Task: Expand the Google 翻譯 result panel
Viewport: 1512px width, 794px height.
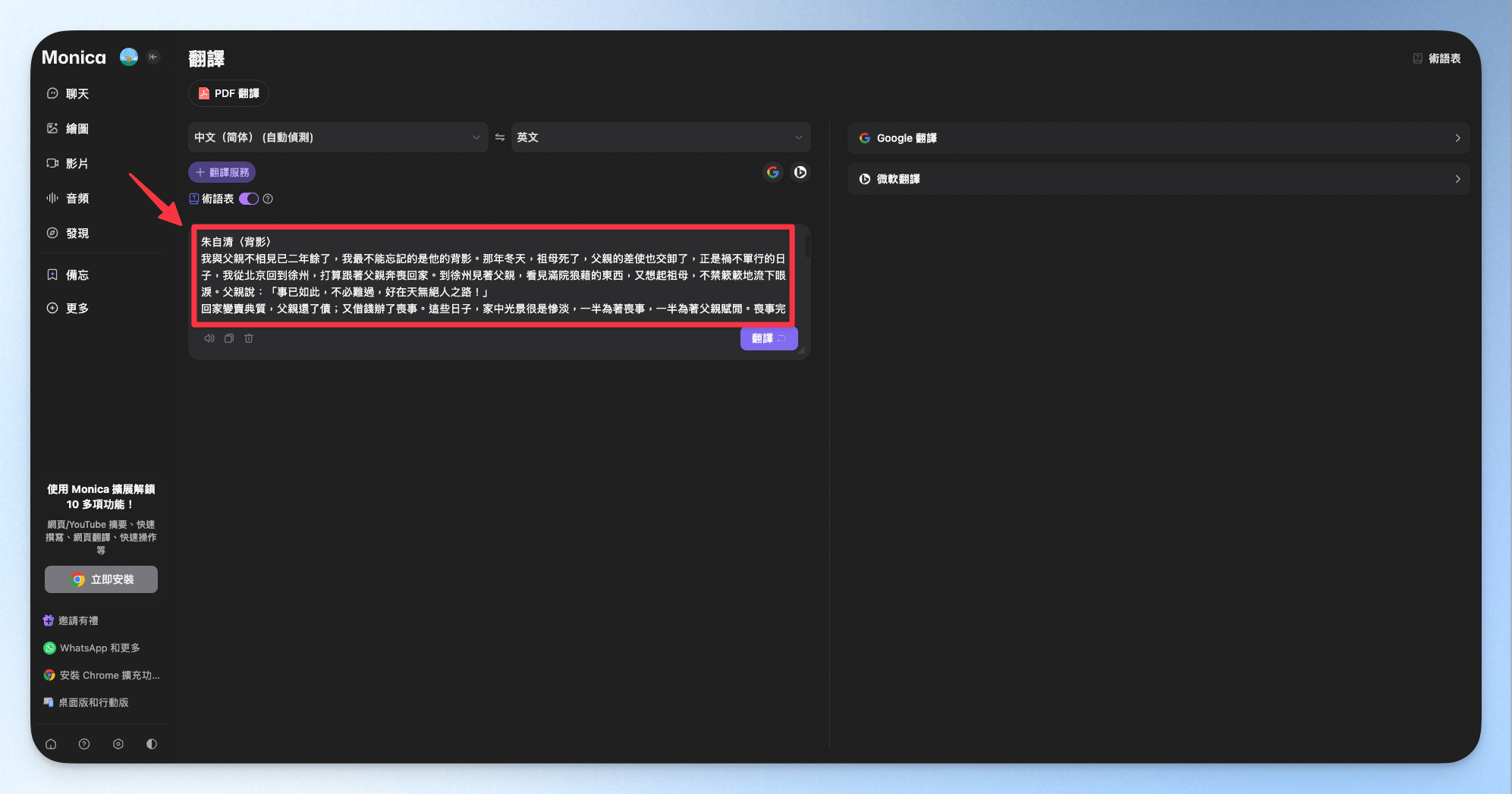Action: (1158, 138)
